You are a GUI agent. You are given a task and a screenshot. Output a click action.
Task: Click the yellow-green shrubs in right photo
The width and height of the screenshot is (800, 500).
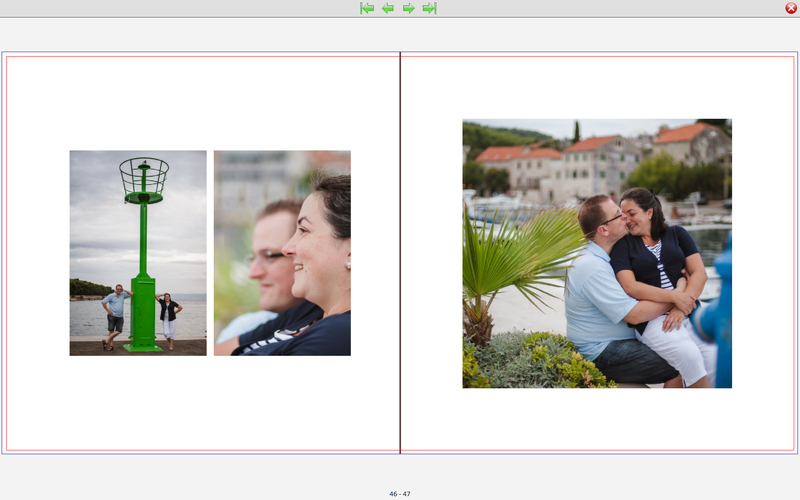click(x=550, y=362)
